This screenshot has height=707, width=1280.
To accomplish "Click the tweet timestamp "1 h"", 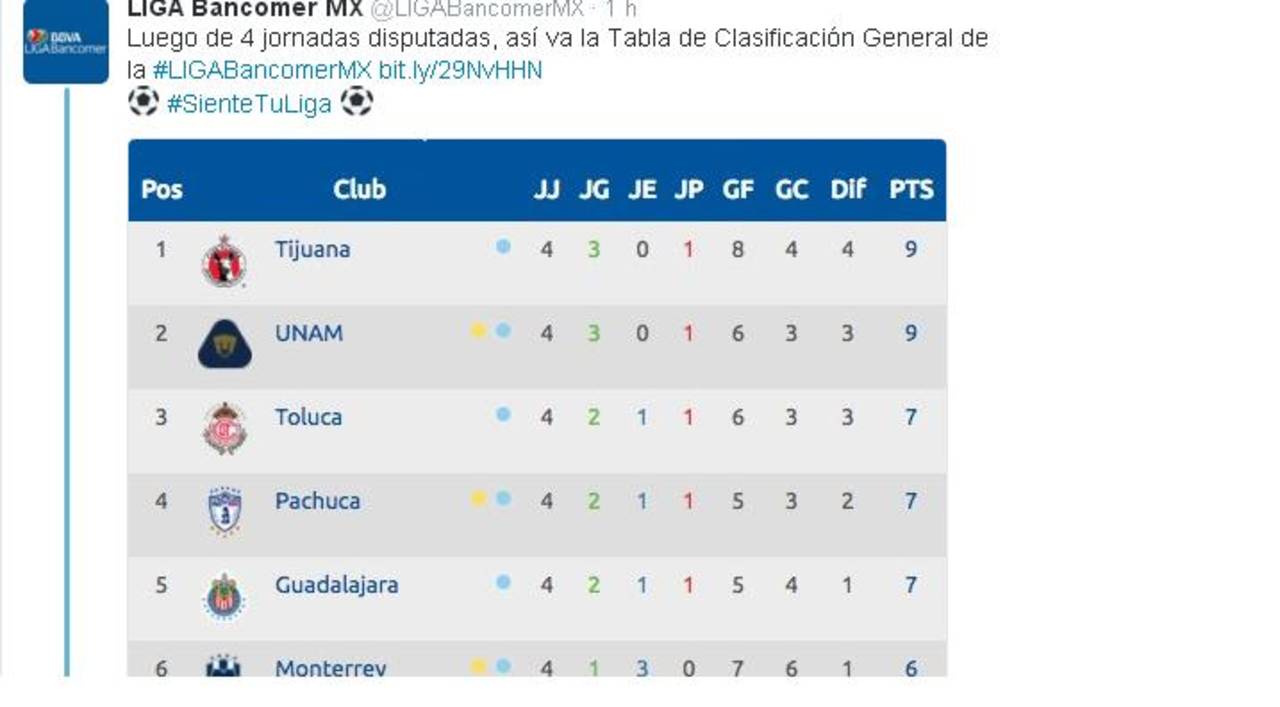I will click(621, 9).
